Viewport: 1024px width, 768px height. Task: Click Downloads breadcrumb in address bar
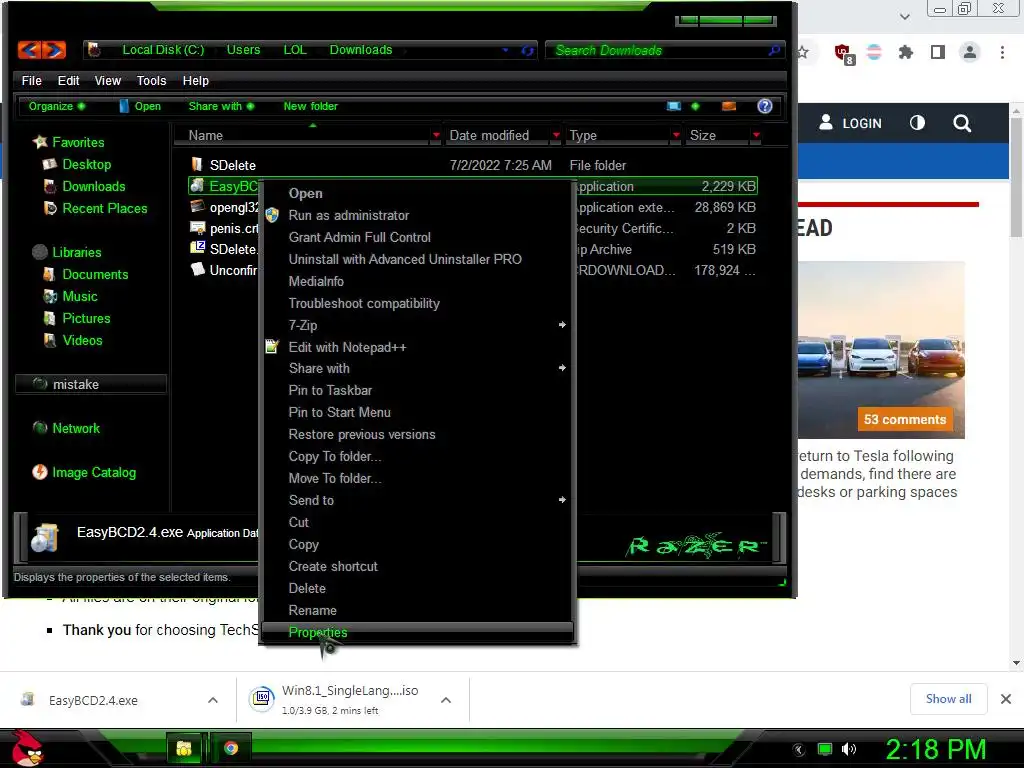(x=360, y=50)
